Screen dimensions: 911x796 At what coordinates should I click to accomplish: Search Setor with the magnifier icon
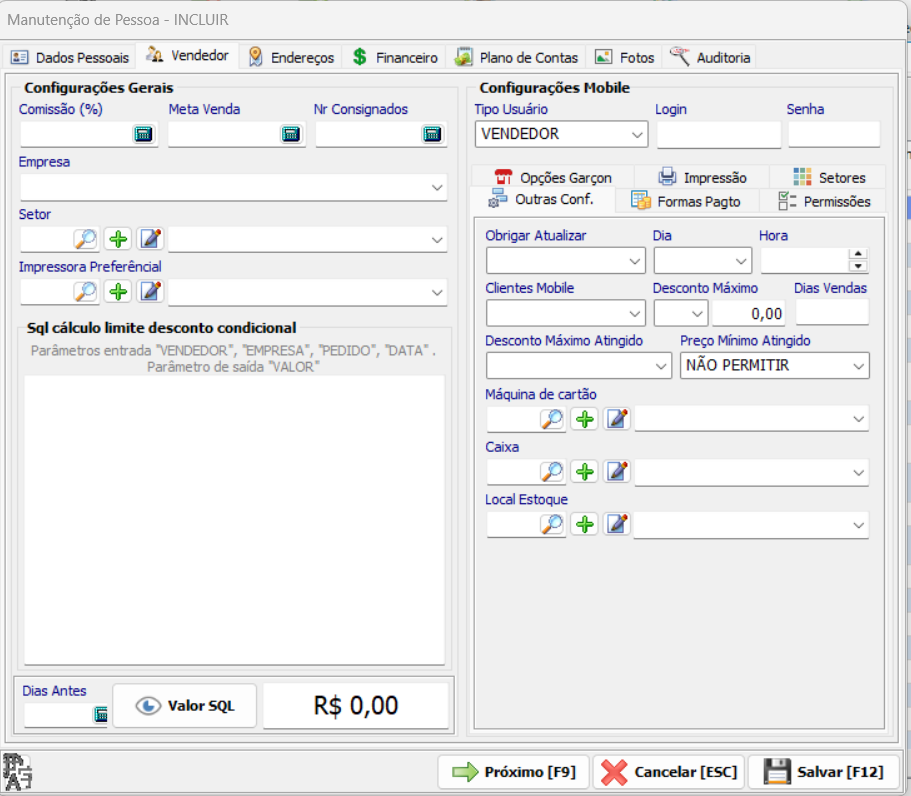[x=85, y=239]
